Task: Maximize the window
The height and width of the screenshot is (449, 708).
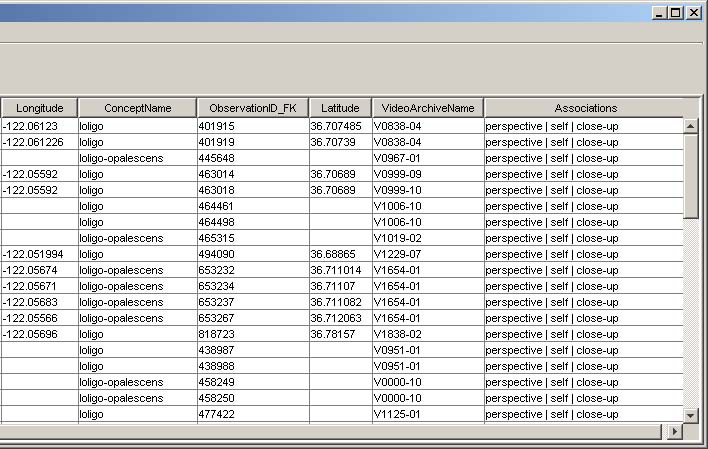Action: 676,13
